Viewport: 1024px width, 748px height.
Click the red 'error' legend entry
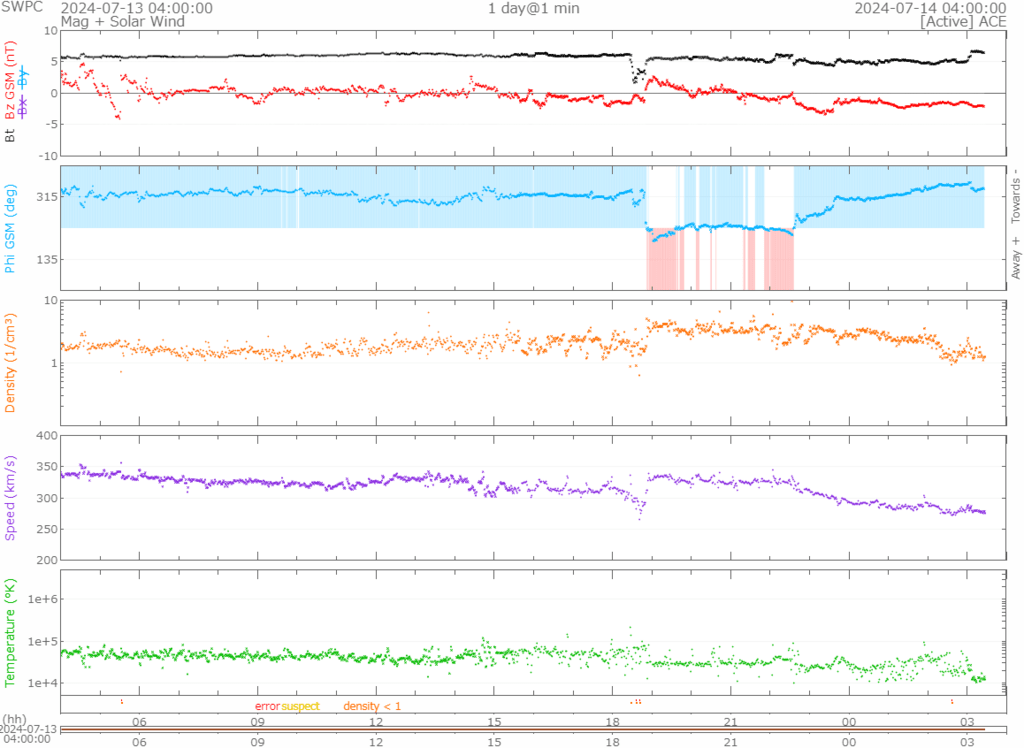tap(267, 706)
